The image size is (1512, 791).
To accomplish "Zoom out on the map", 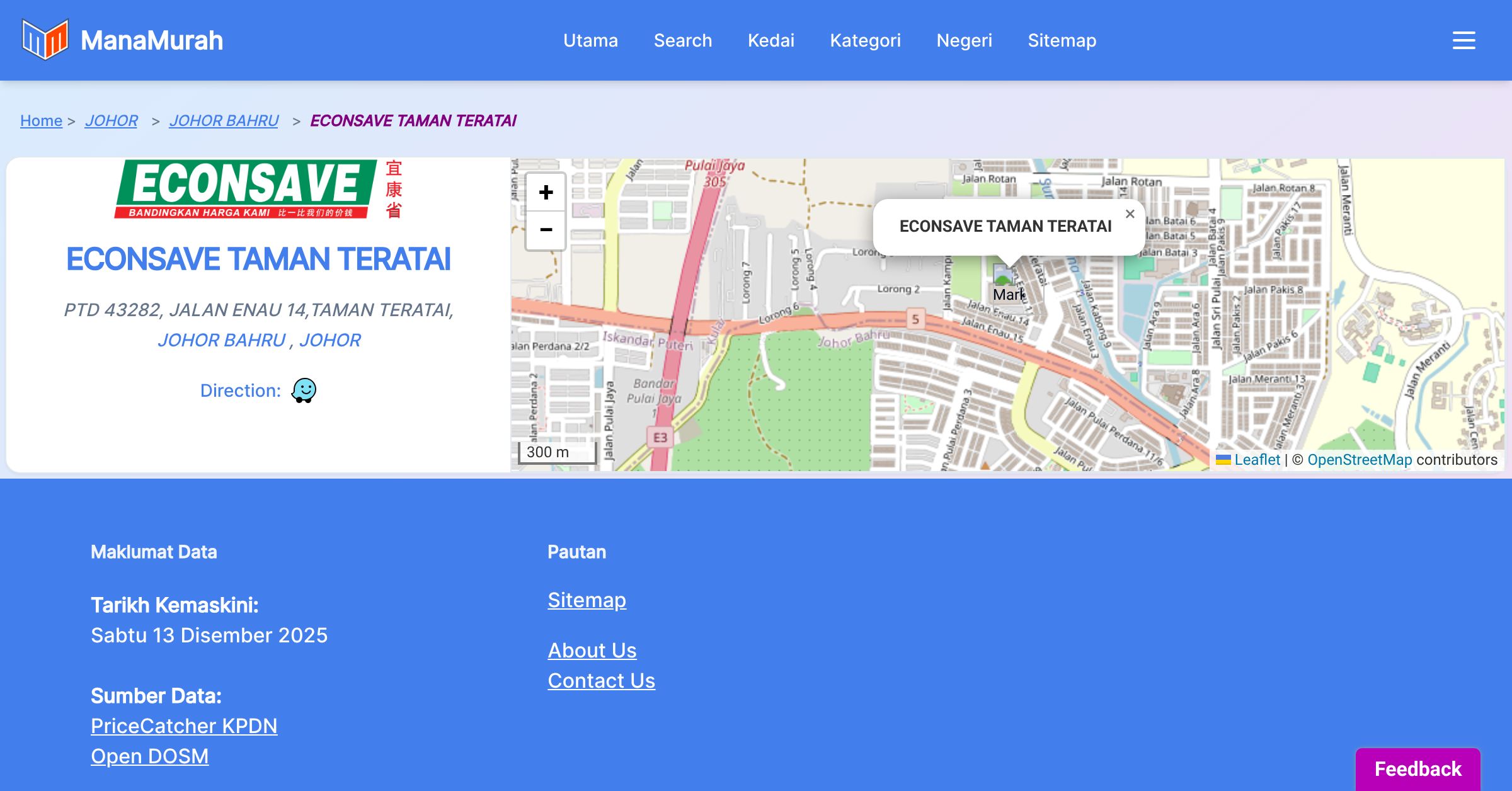I will click(x=546, y=230).
